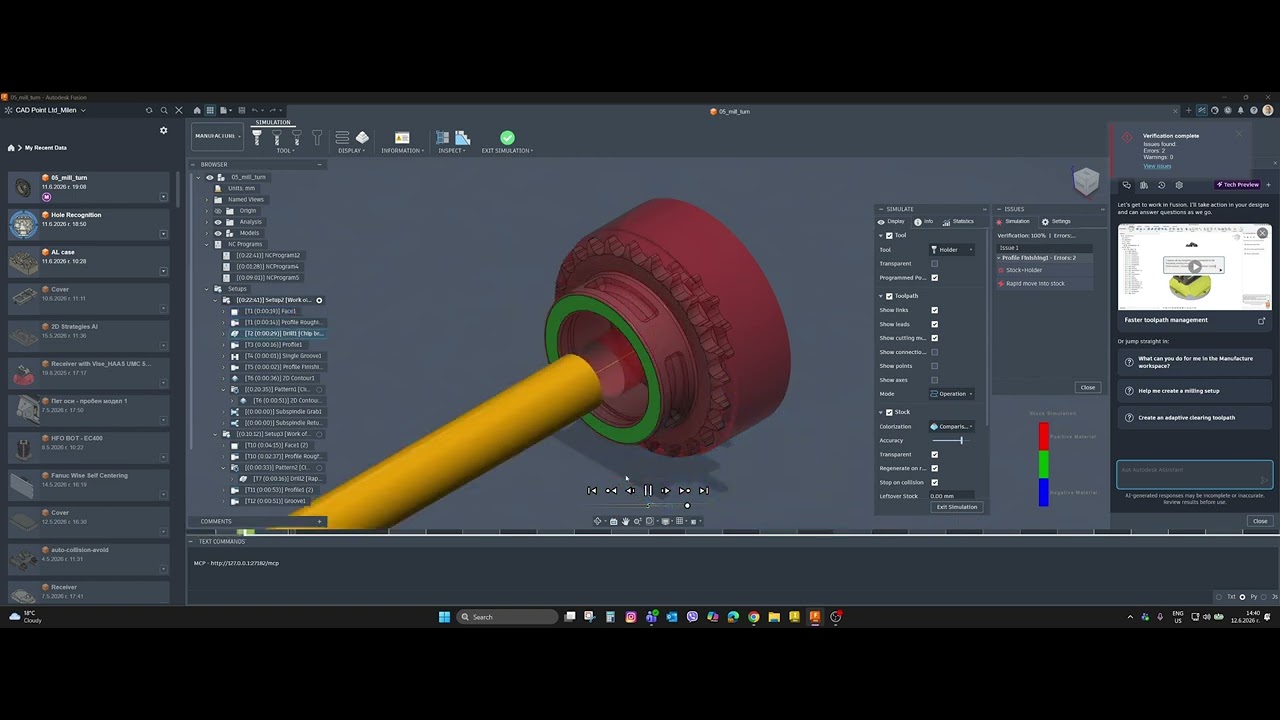The image size is (1280, 720).
Task: Enable Show points checkbox
Action: pyautogui.click(x=934, y=366)
